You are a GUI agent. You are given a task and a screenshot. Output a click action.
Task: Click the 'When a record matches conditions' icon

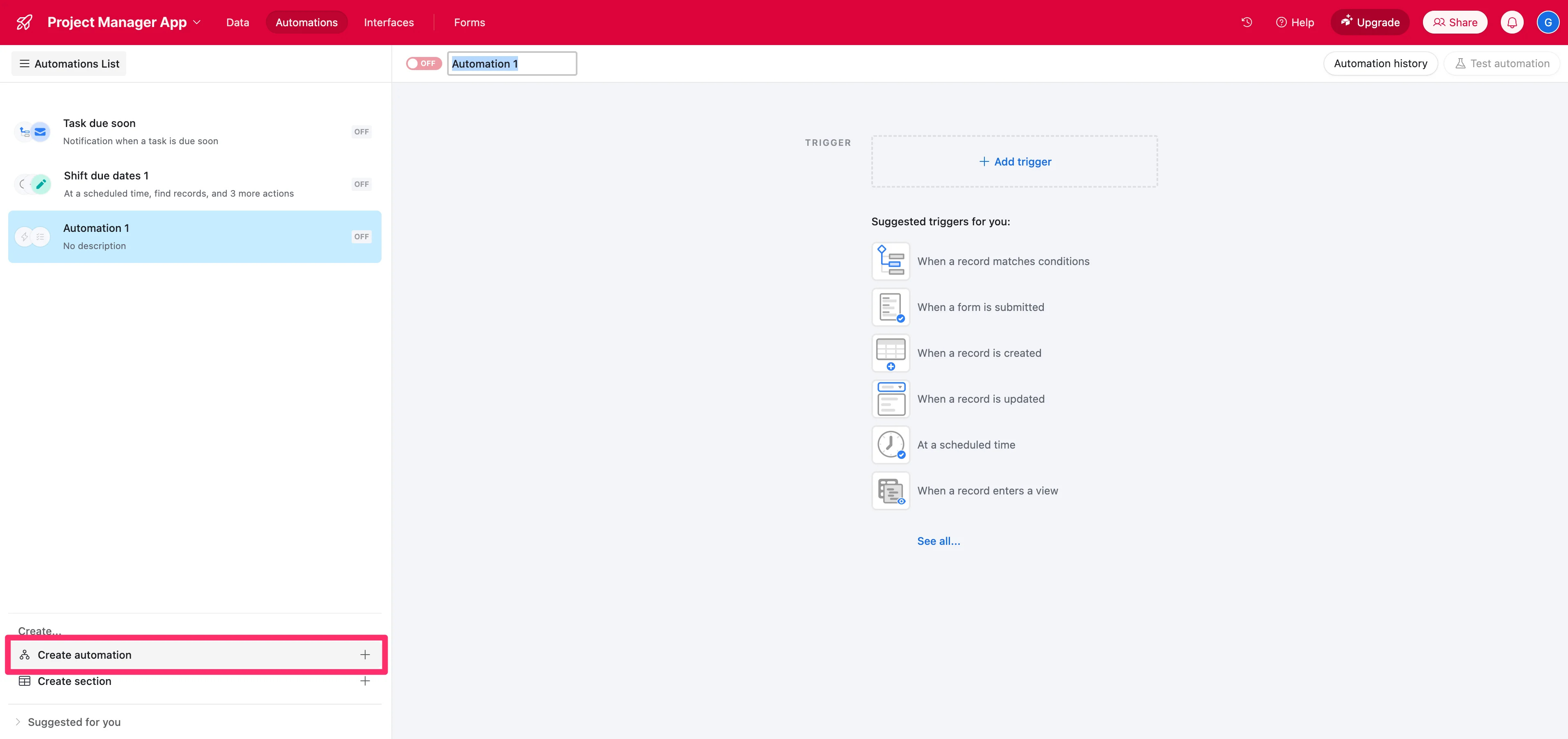[891, 261]
